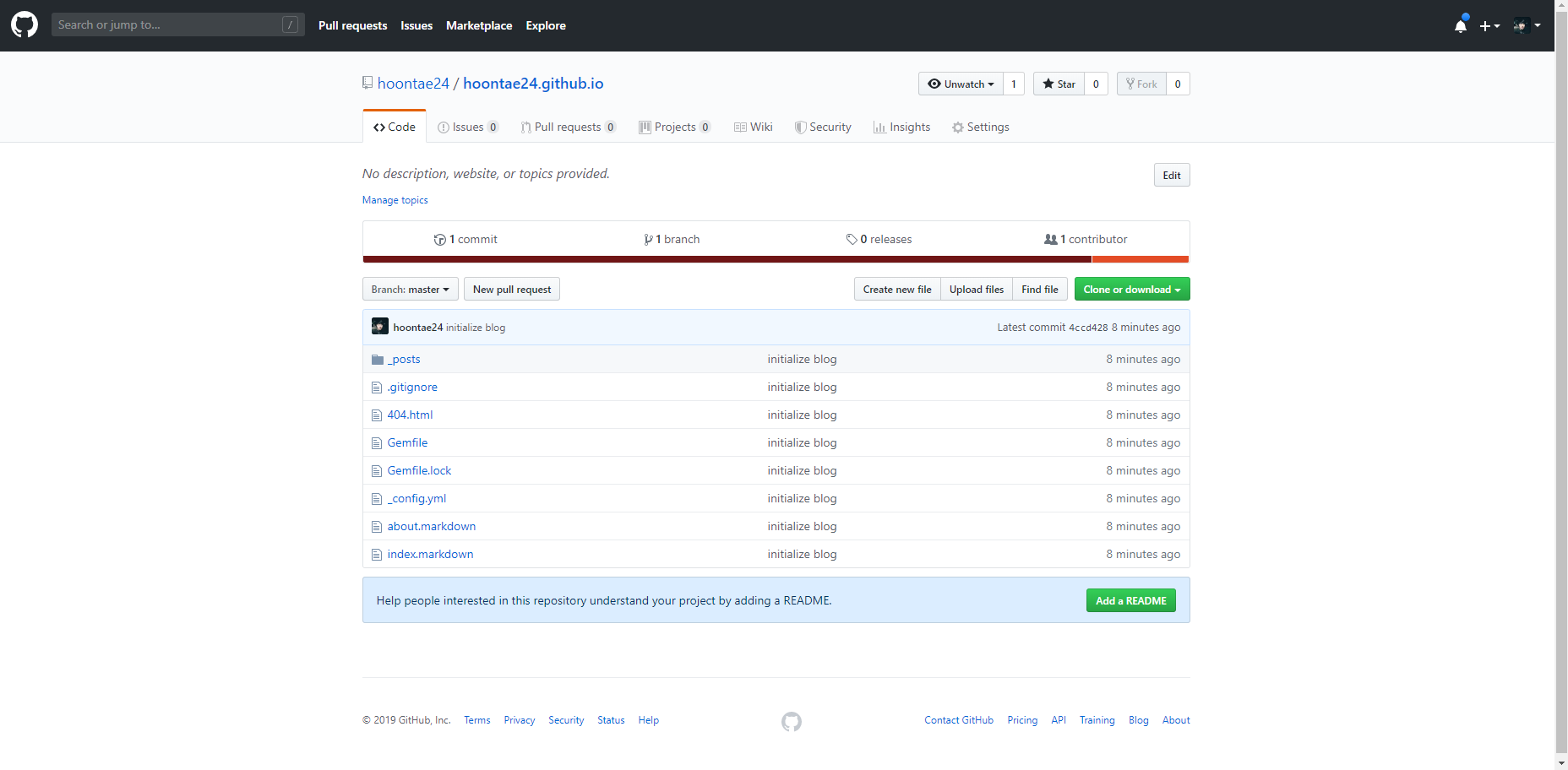The width and height of the screenshot is (1568, 770).
Task: Switch to the repository Security tab
Action: pos(823,127)
